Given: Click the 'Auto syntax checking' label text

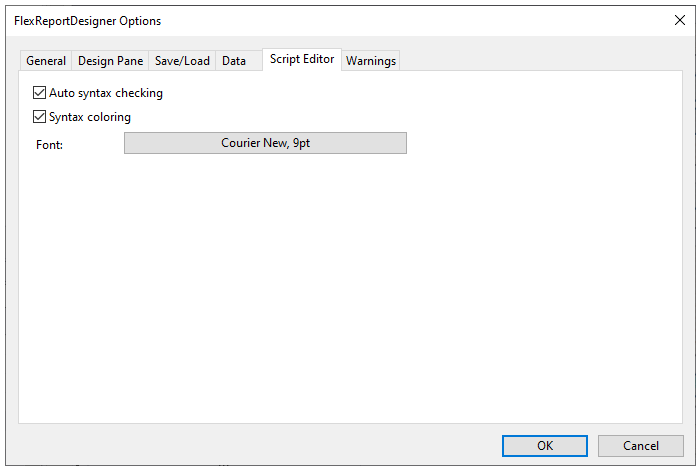Looking at the screenshot, I should [106, 93].
